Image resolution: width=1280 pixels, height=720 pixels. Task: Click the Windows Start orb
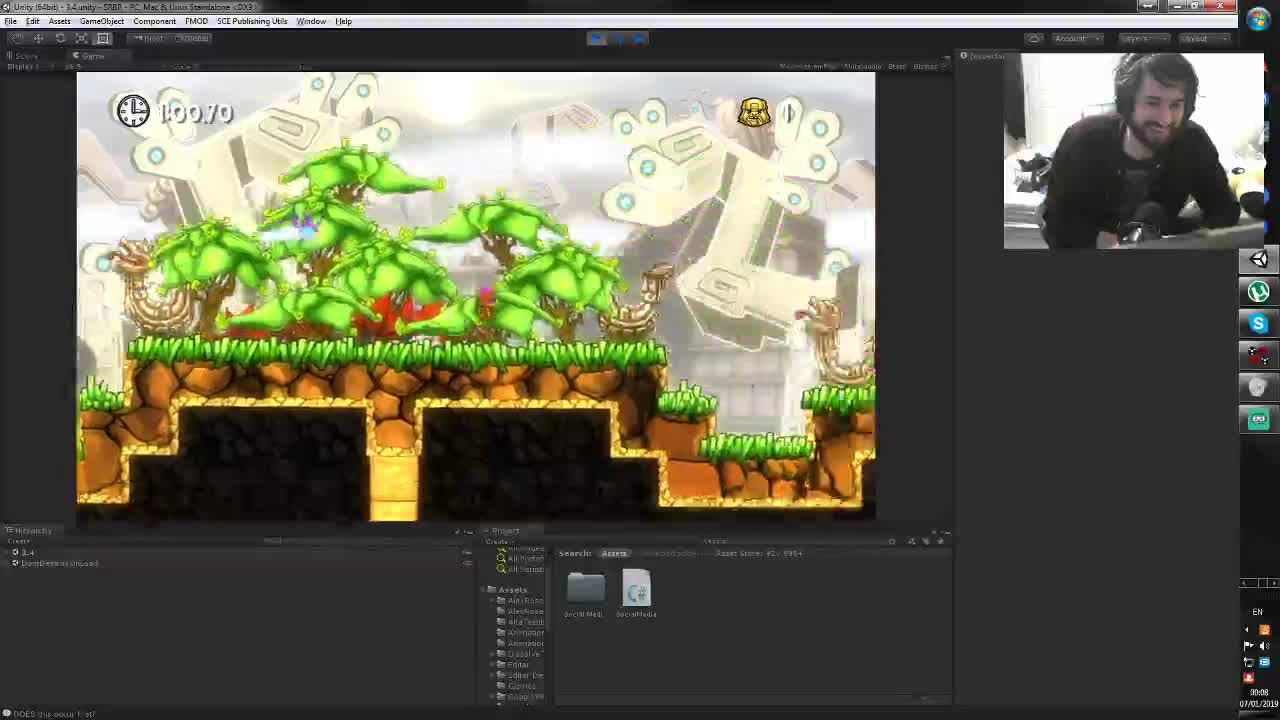coord(1258,20)
